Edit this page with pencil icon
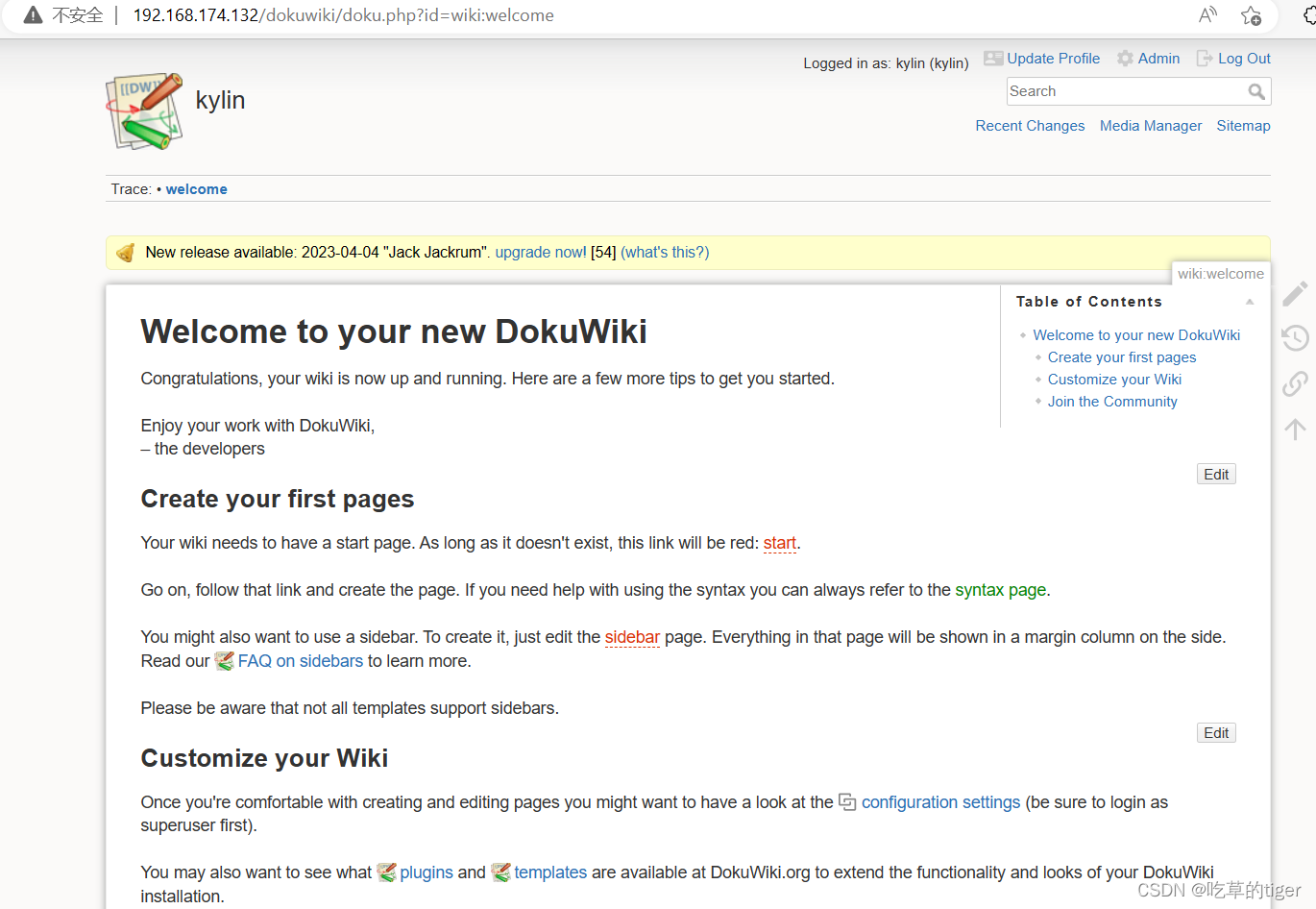 1295,293
